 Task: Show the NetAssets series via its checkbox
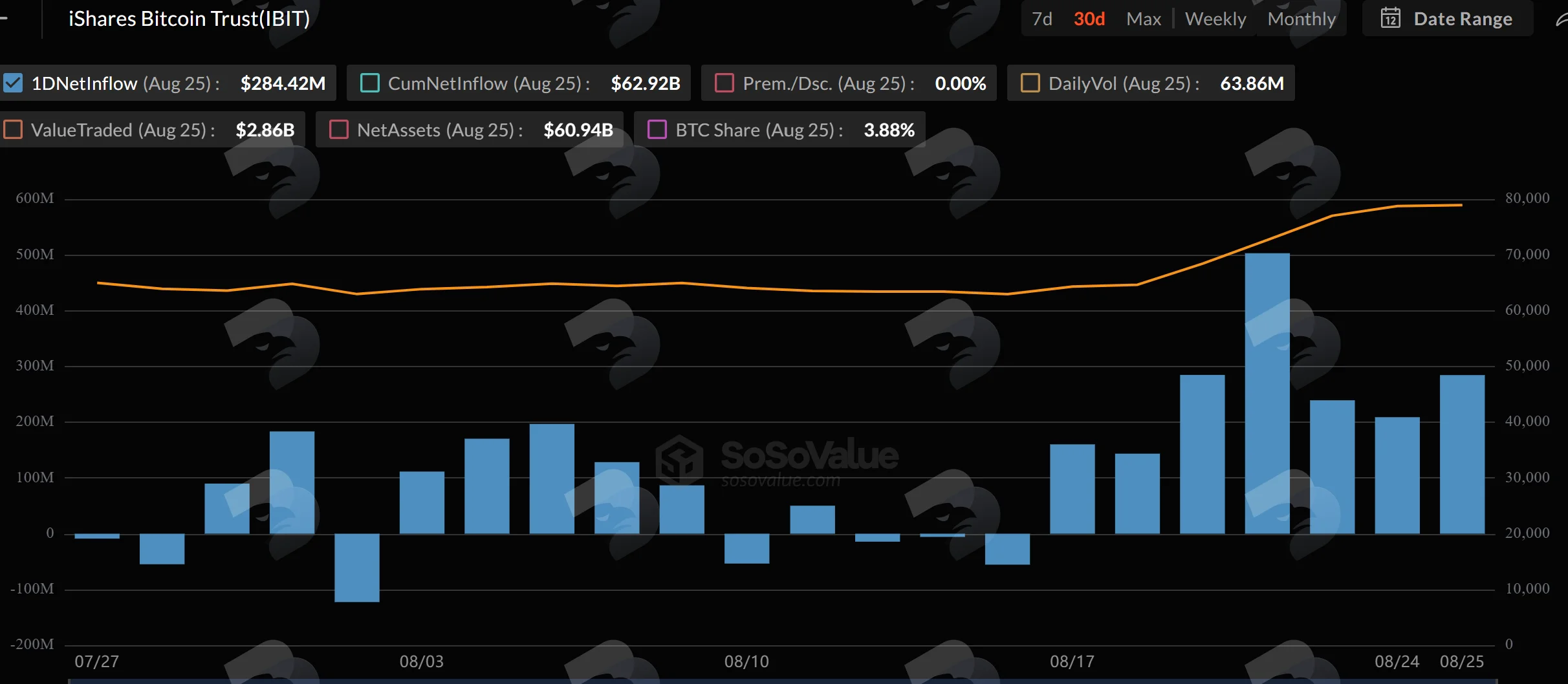pos(338,130)
